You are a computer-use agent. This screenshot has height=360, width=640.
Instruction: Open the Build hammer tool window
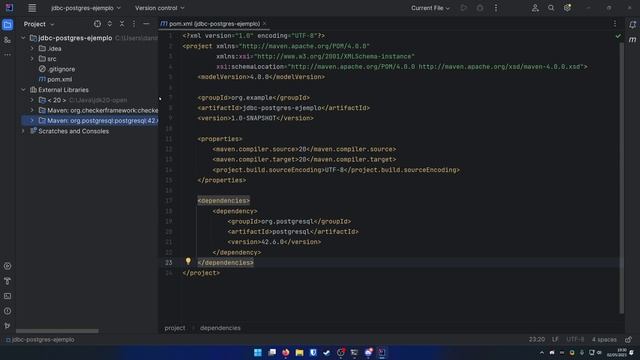point(7,281)
